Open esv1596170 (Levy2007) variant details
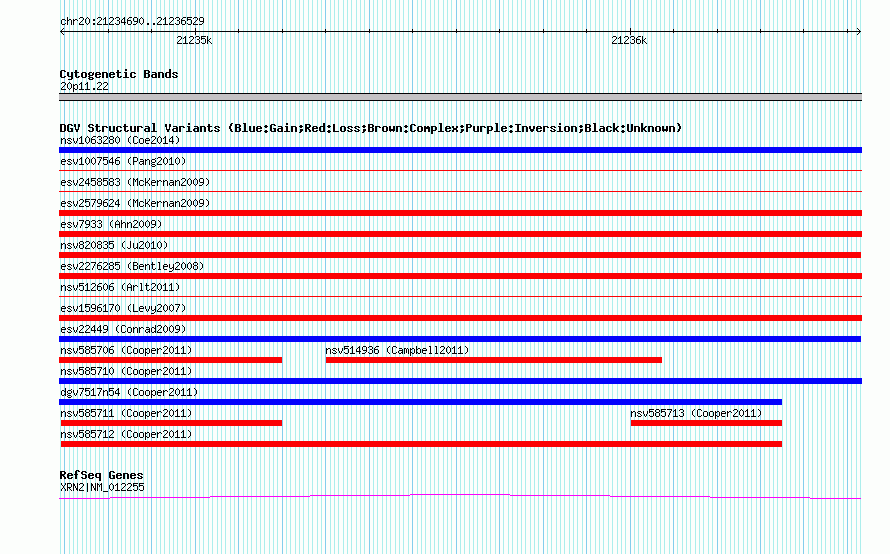This screenshot has width=890, height=554. [x=123, y=308]
